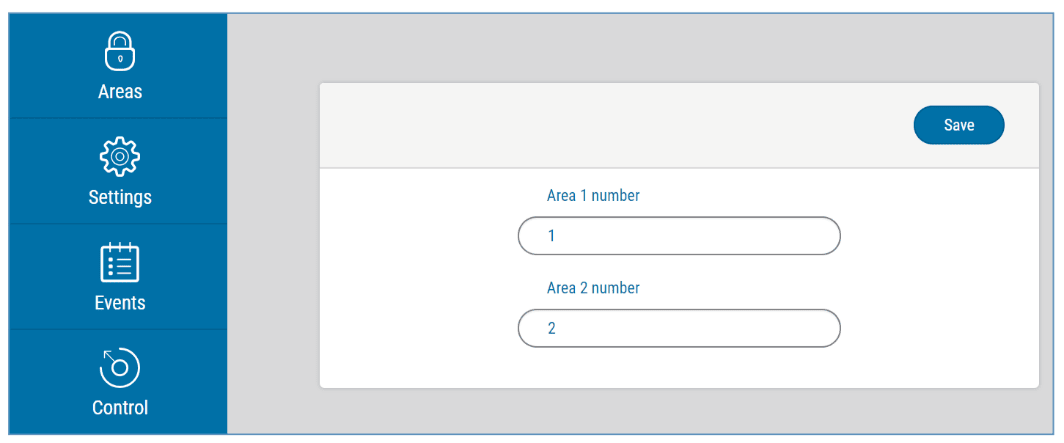
Task: Click the light header strip left of Save
Action: pyautogui.click(x=600, y=126)
